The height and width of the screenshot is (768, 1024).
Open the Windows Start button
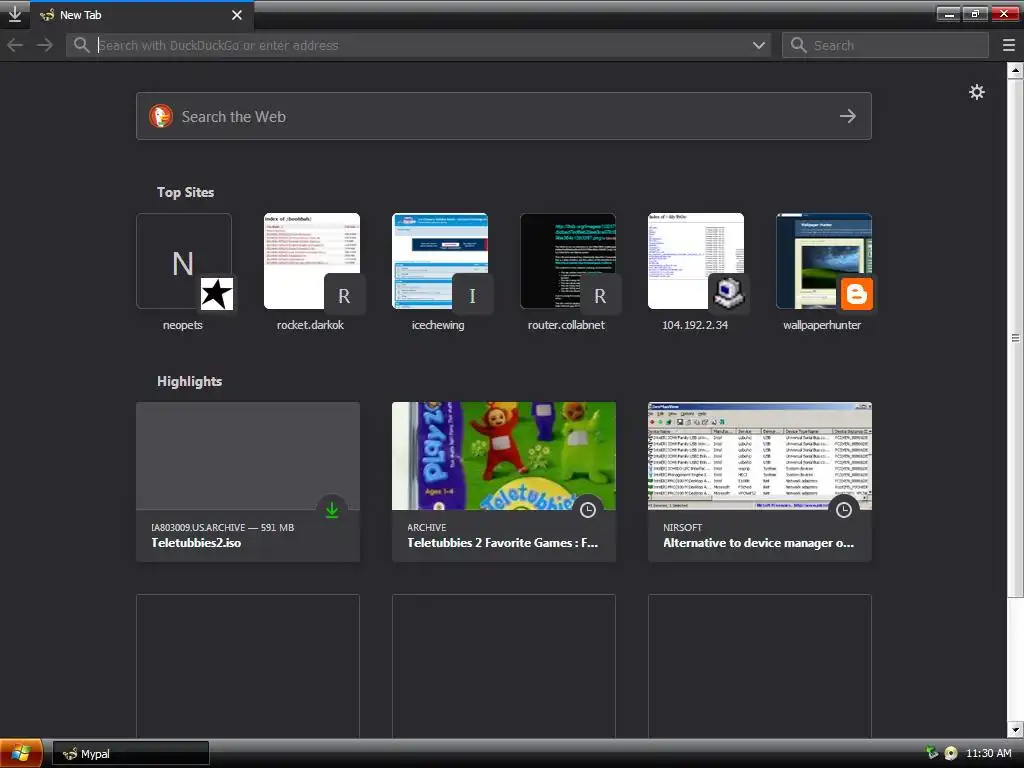pyautogui.click(x=22, y=754)
